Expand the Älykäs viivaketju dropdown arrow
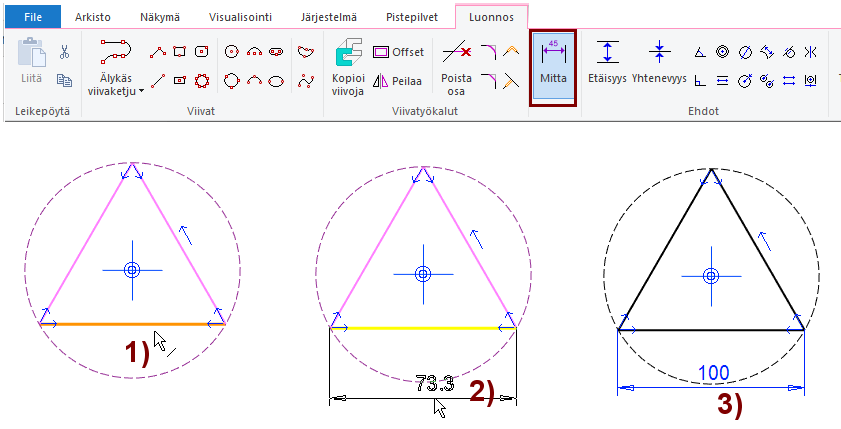 pos(141,91)
